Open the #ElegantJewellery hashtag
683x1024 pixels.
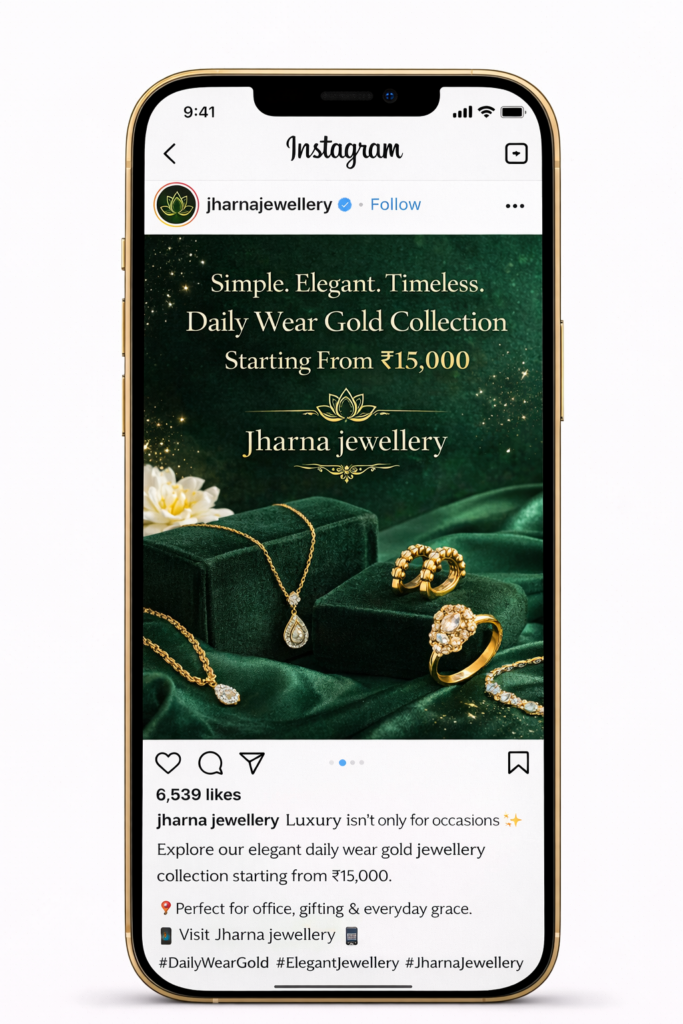click(337, 963)
